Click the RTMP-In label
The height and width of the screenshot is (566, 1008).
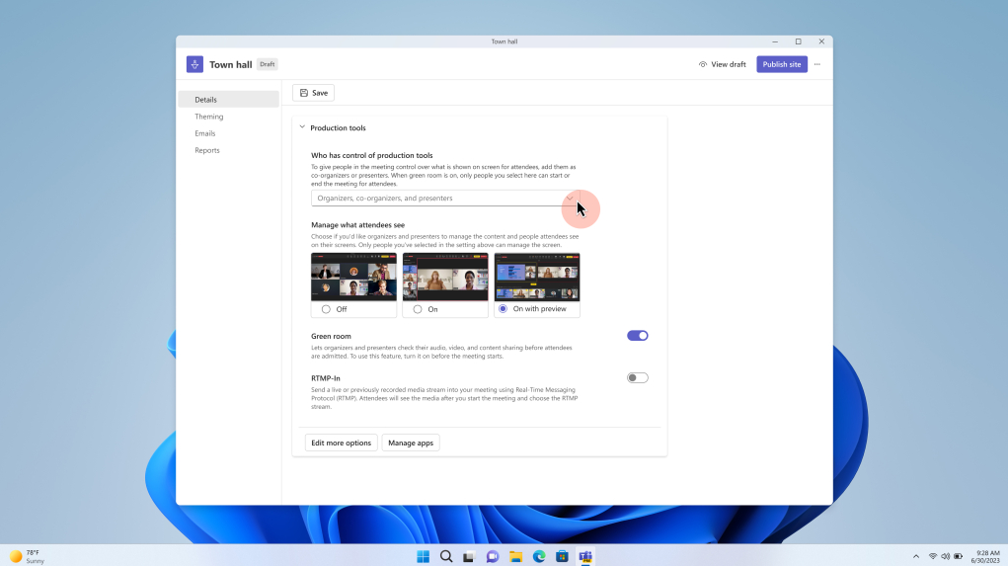[x=326, y=378]
